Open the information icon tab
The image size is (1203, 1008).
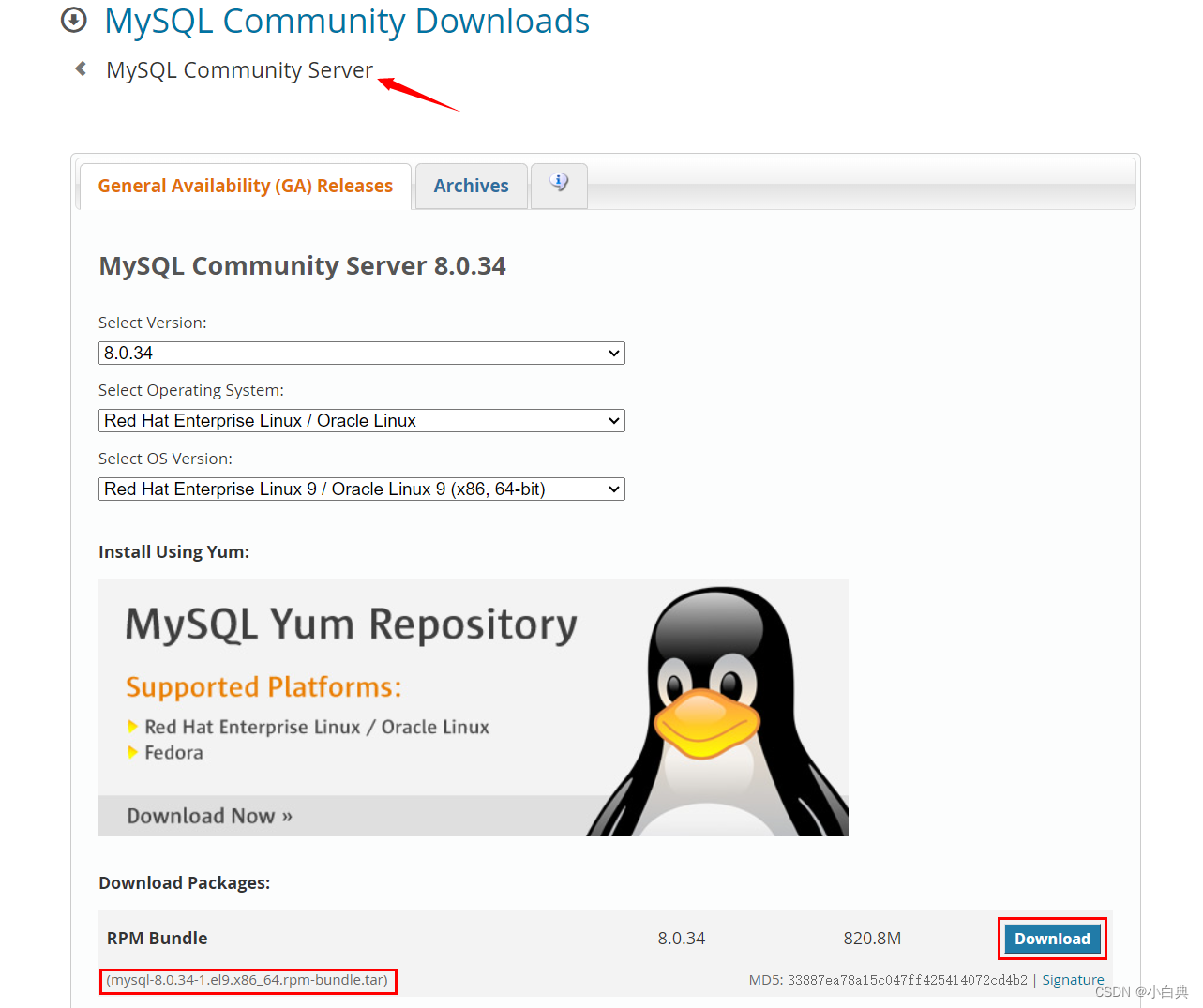tap(559, 185)
